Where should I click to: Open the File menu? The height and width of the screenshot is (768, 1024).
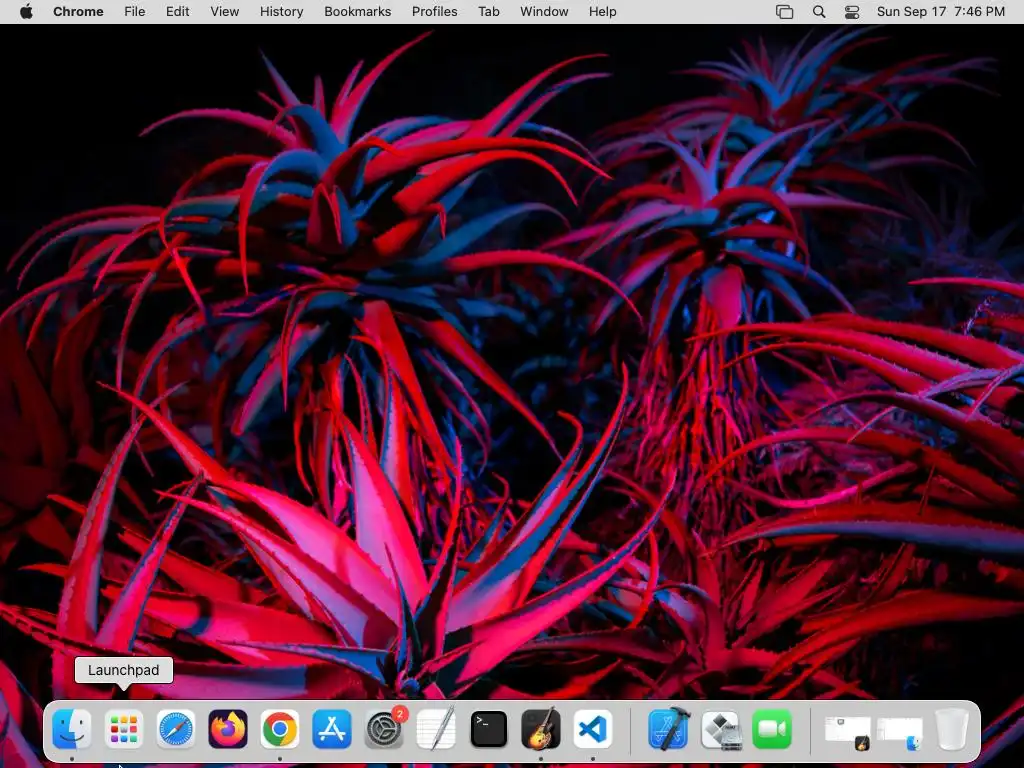coord(135,12)
